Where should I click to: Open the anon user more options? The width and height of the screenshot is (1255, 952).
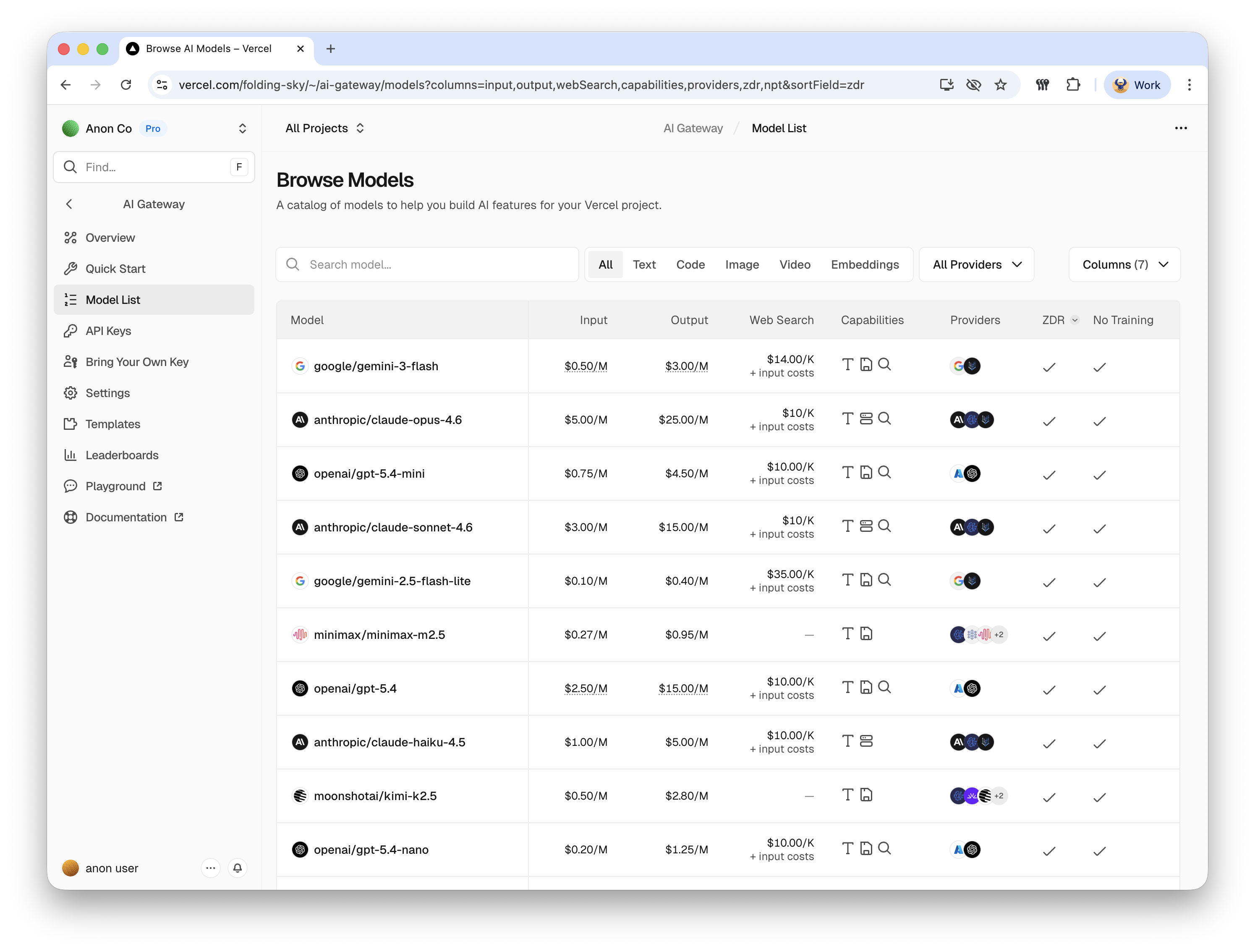pos(210,868)
